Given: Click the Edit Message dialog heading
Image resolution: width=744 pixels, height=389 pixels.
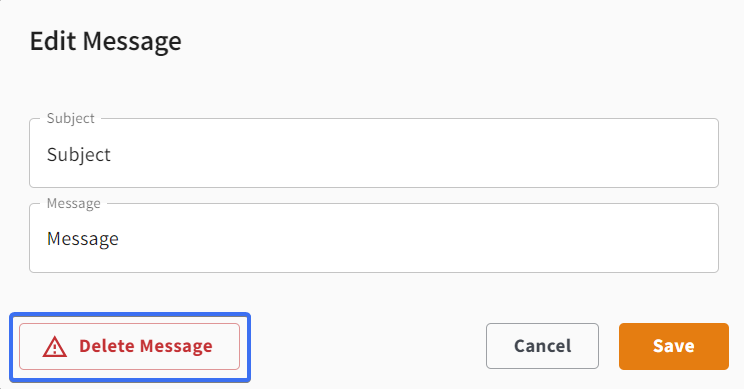Looking at the screenshot, I should [x=106, y=41].
